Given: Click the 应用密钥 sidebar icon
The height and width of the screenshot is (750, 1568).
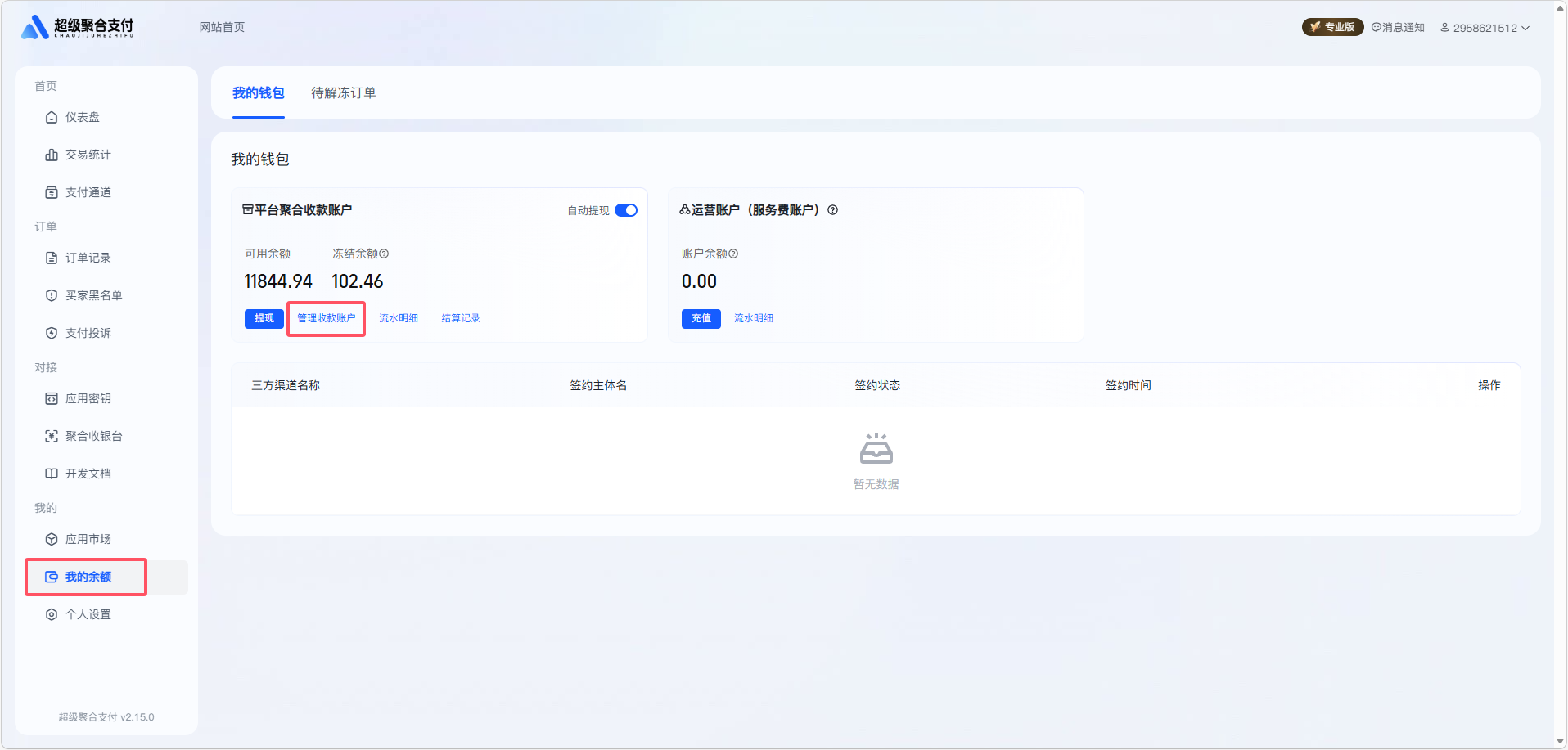Looking at the screenshot, I should click(x=52, y=398).
